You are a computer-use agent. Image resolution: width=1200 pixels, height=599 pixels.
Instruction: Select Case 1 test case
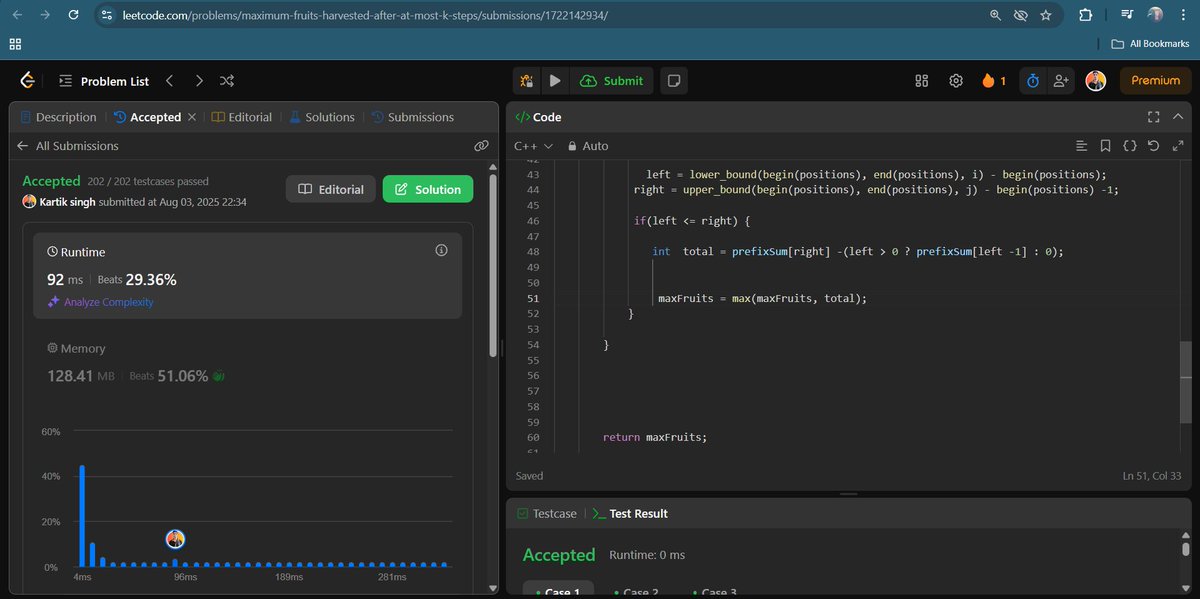point(558,591)
